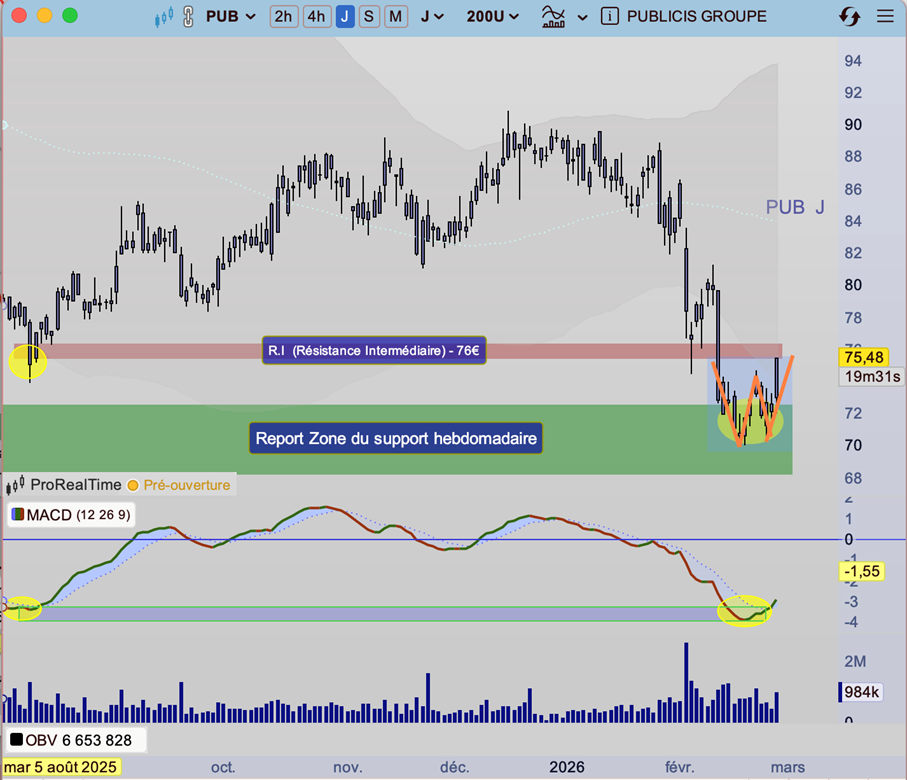This screenshot has height=780, width=907.
Task: Click the Report Zone du support hebdomadaire label
Action: (396, 438)
